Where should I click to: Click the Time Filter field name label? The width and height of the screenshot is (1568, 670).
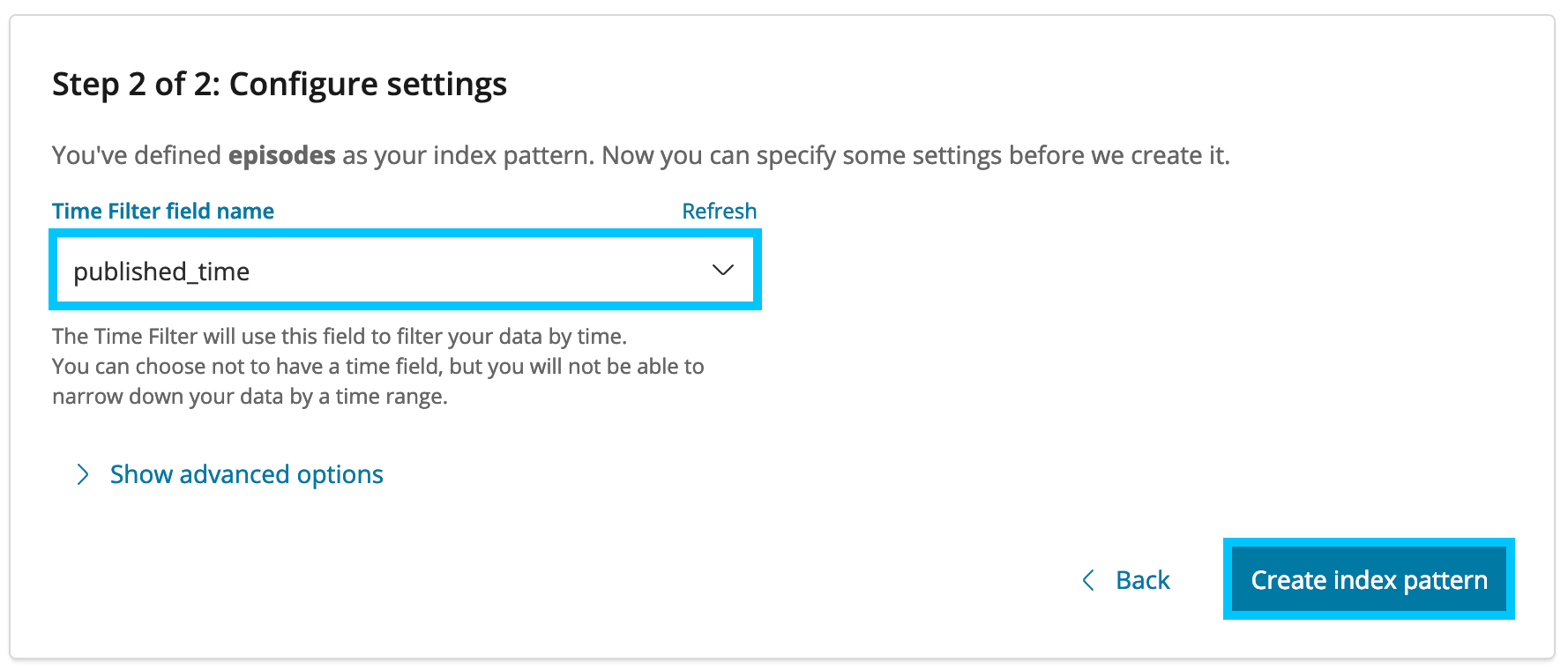(x=163, y=212)
